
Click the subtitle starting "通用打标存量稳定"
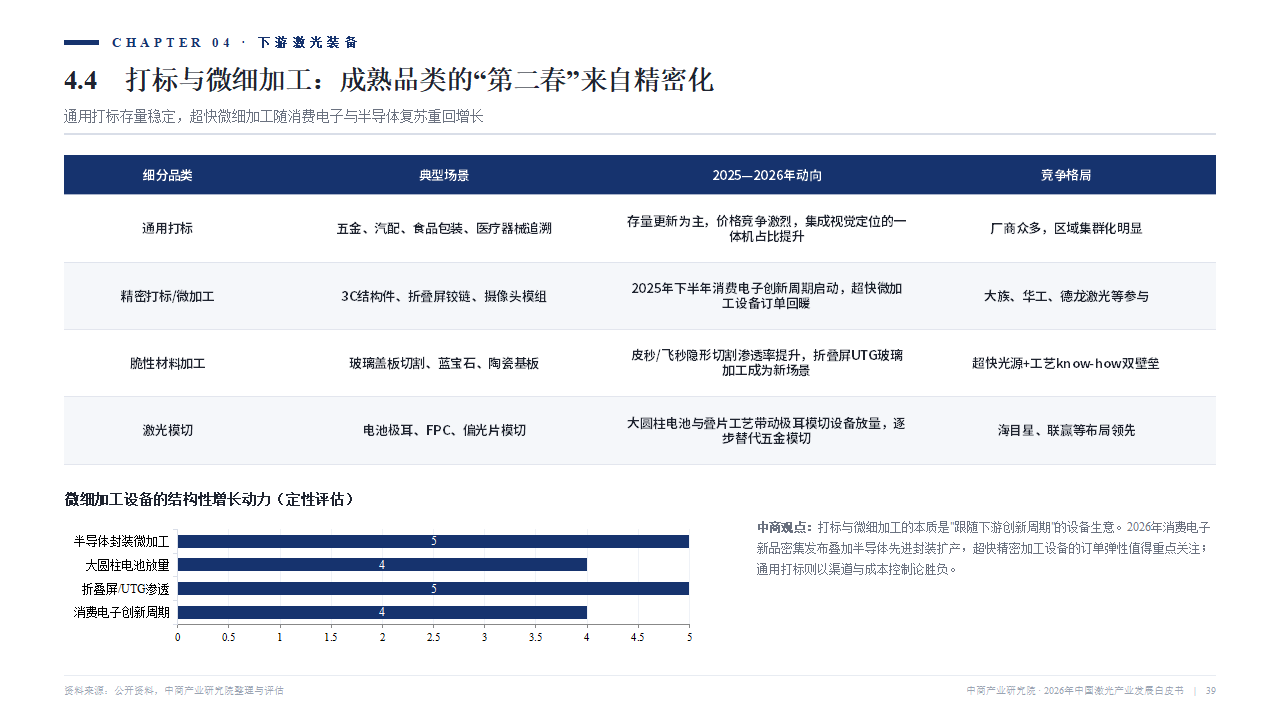(273, 117)
